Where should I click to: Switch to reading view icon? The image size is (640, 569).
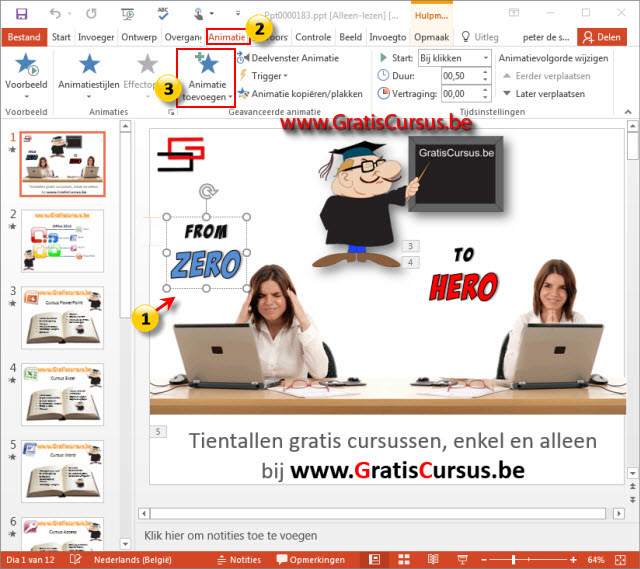pyautogui.click(x=433, y=560)
